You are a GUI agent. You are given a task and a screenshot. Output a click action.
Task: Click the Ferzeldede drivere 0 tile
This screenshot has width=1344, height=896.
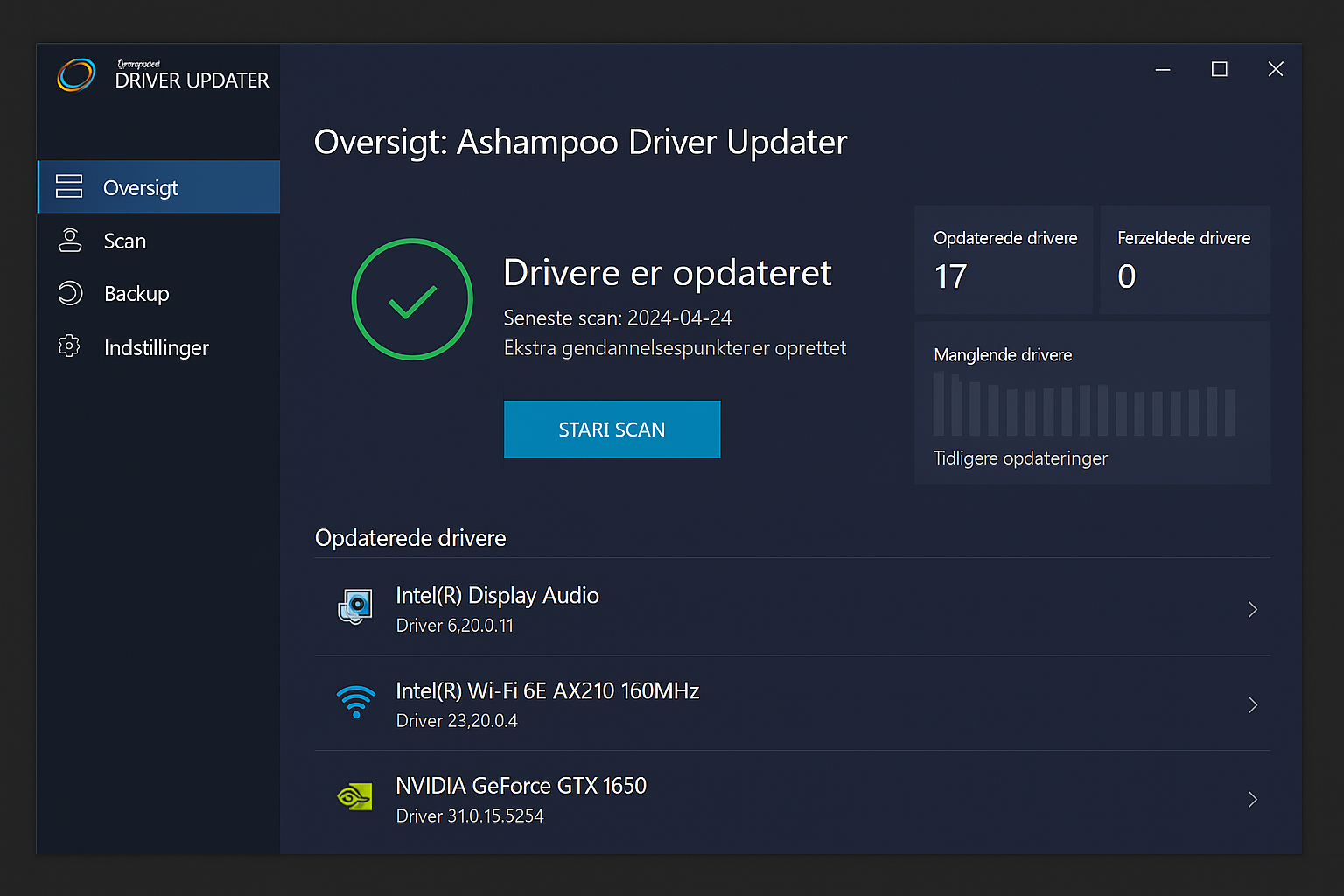tap(1184, 259)
